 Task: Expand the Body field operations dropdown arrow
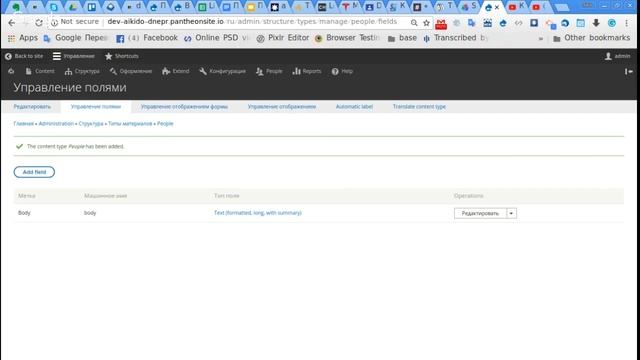[x=511, y=213]
